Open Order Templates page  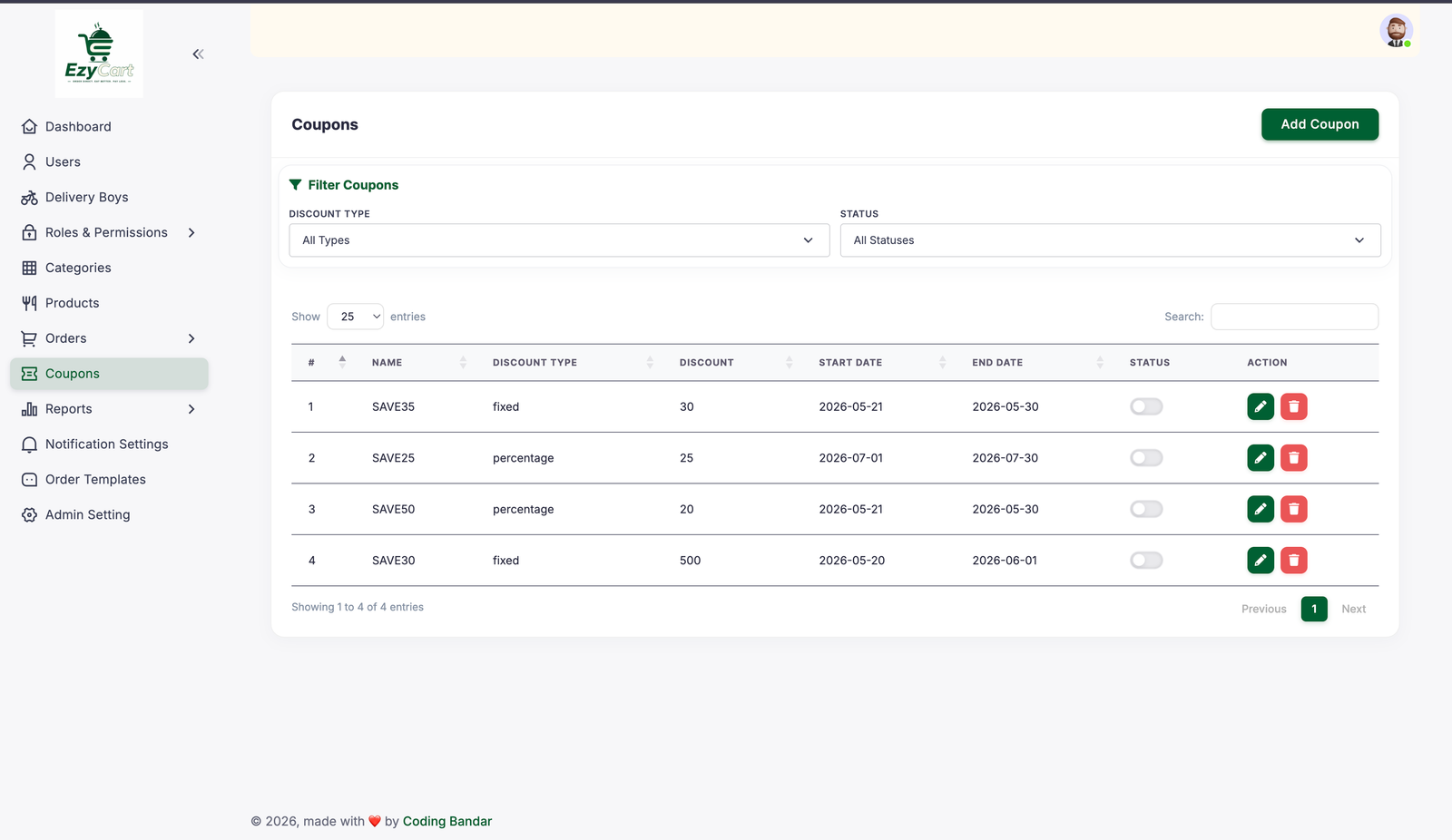[x=109, y=480]
